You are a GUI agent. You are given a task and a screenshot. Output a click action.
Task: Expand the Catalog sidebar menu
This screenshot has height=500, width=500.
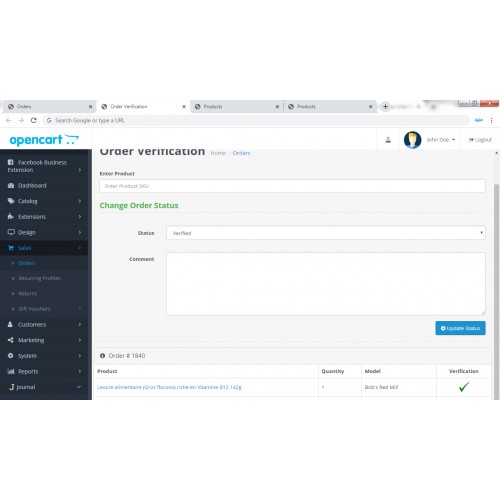pyautogui.click(x=44, y=201)
